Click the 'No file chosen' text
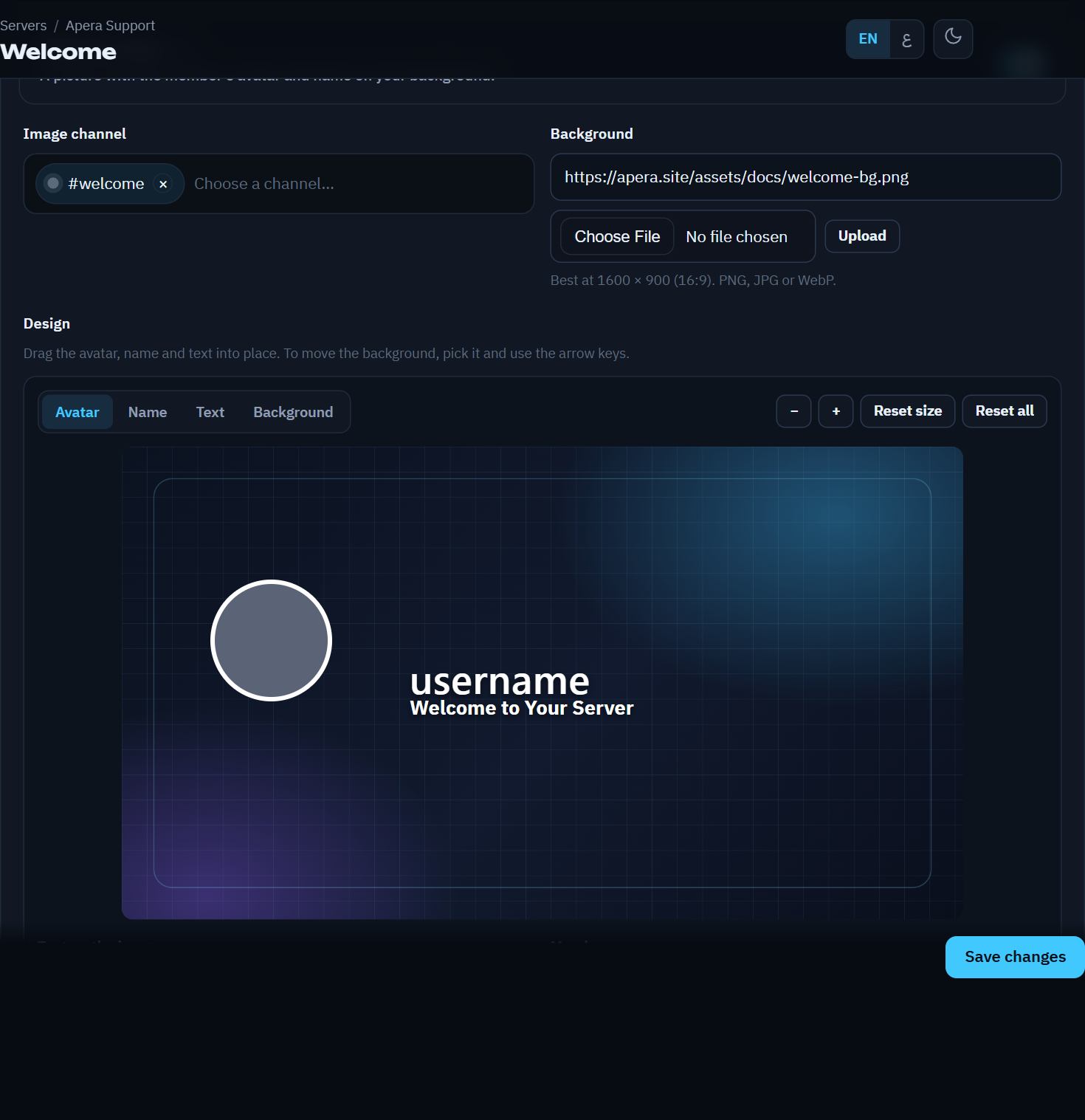The height and width of the screenshot is (1120, 1085). 737,237
